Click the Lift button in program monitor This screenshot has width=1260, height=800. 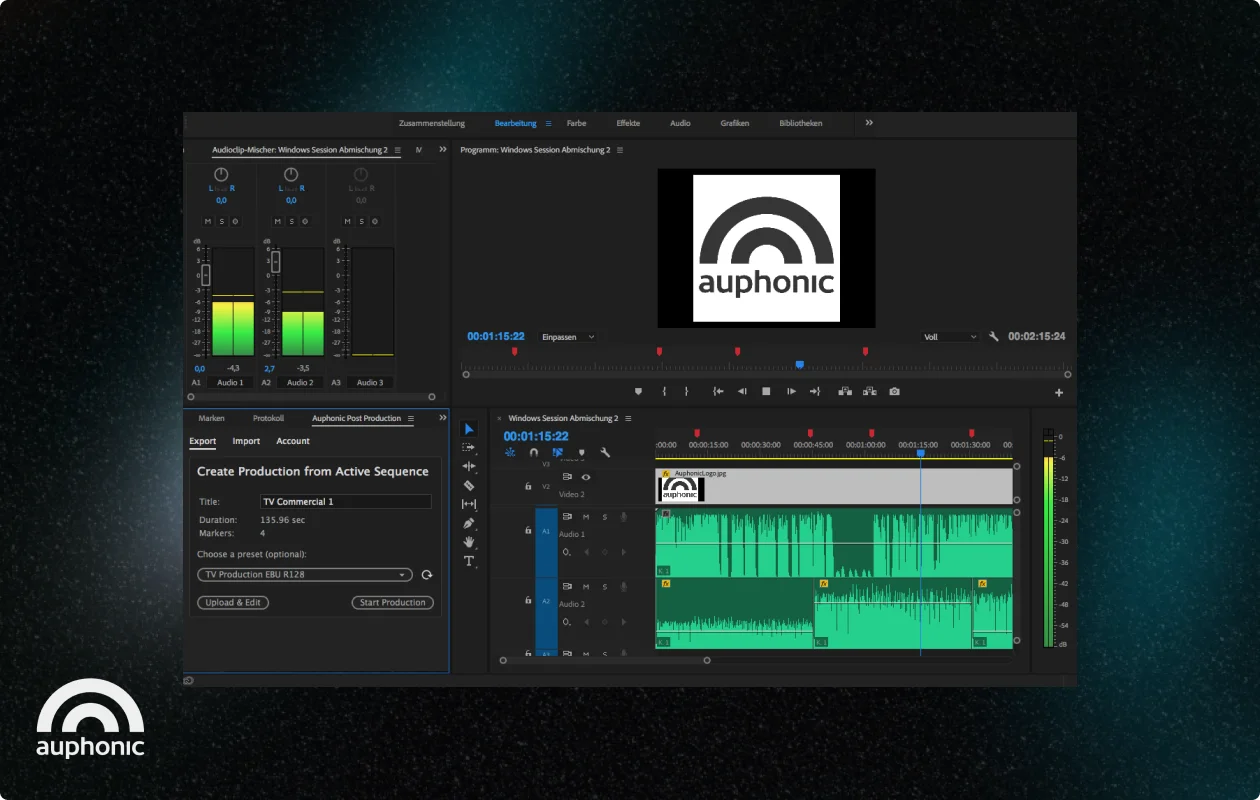tap(845, 392)
